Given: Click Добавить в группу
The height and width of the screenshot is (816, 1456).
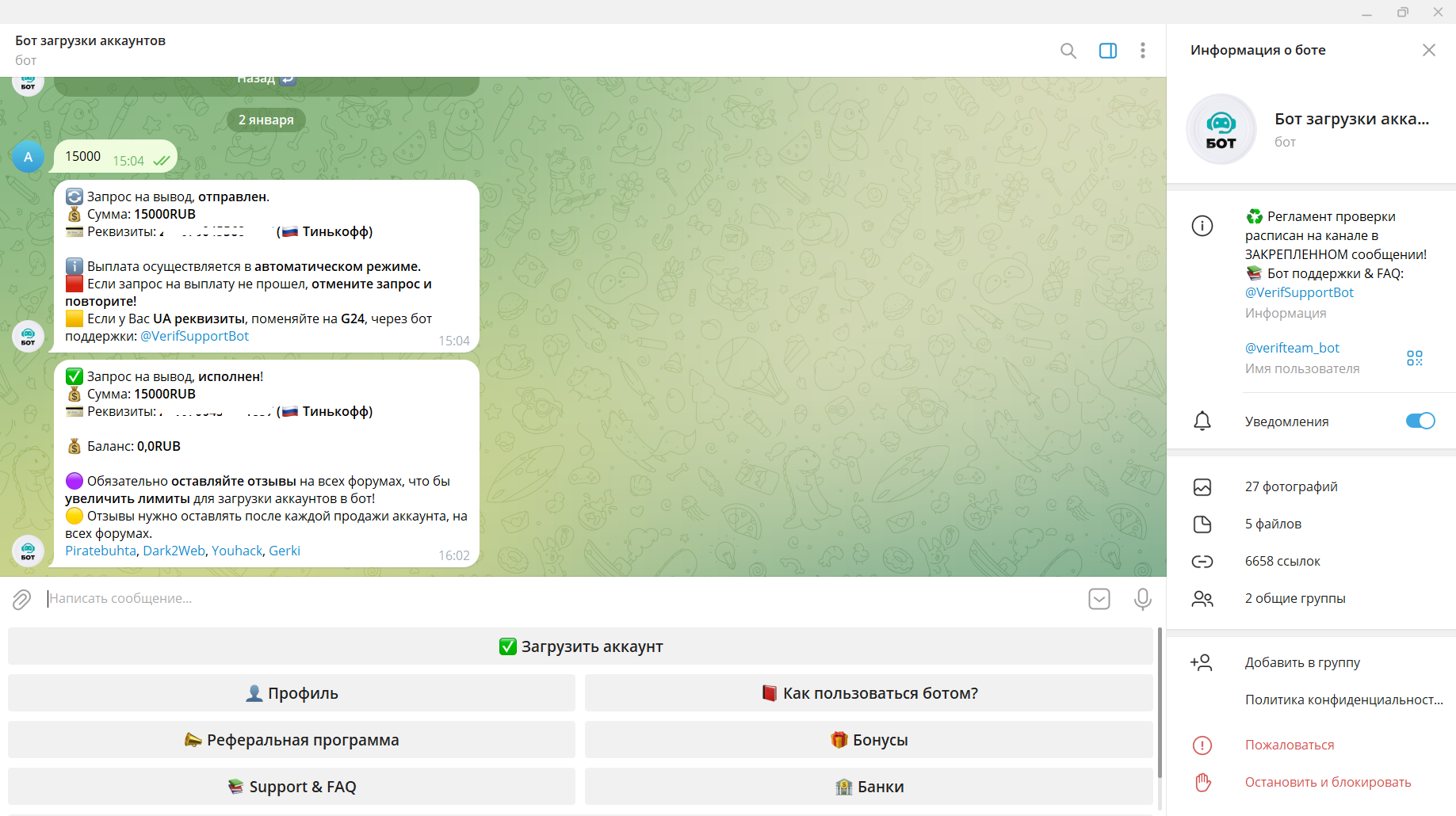Looking at the screenshot, I should tap(1301, 662).
